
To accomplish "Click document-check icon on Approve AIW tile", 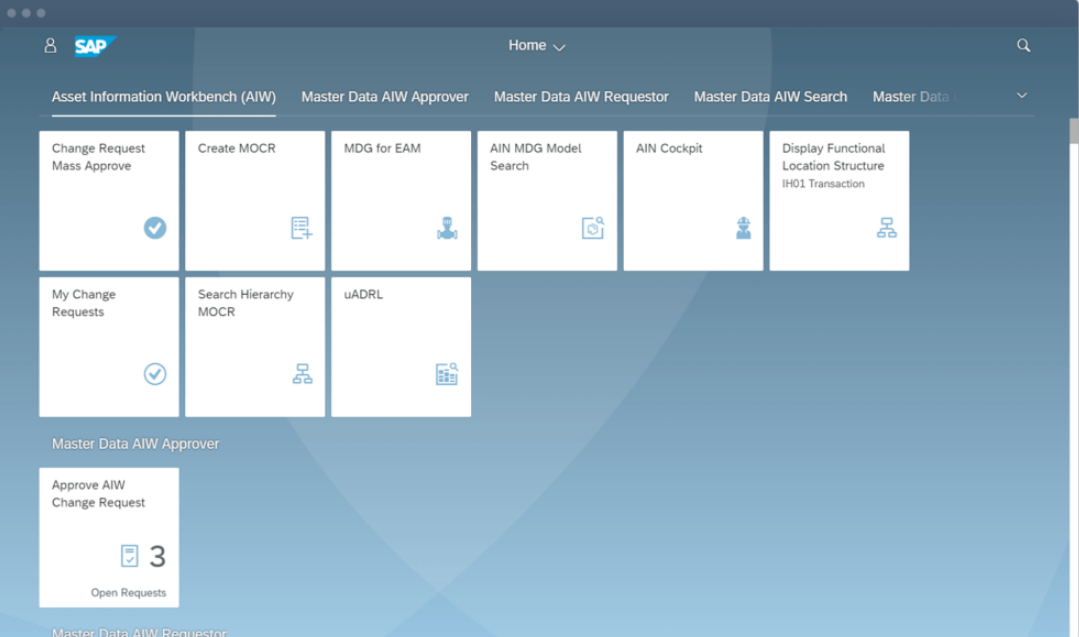I will click(129, 556).
